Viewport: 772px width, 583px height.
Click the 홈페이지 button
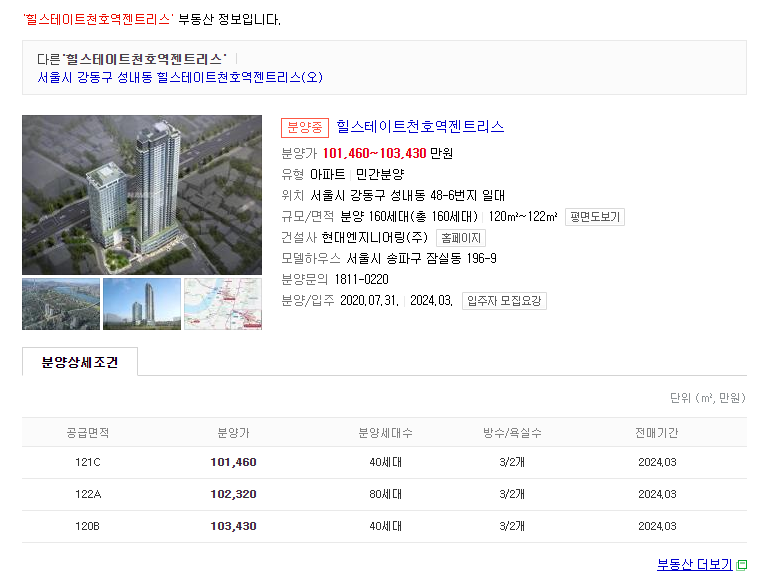461,238
